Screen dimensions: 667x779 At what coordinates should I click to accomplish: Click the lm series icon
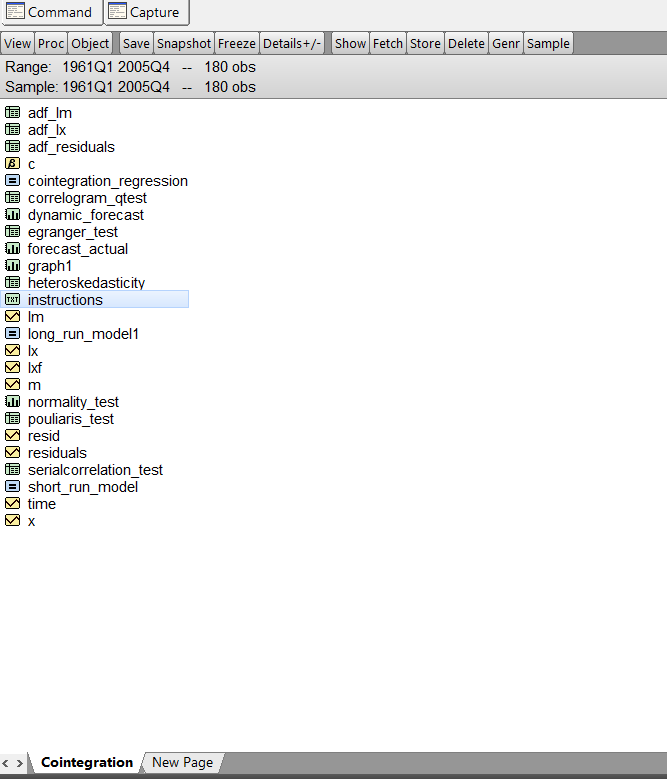point(12,316)
